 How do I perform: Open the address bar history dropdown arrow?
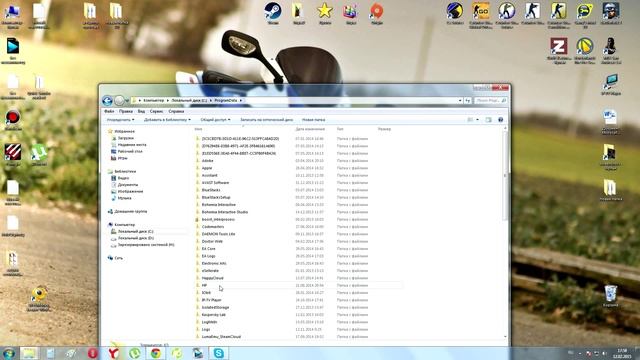tap(460, 100)
